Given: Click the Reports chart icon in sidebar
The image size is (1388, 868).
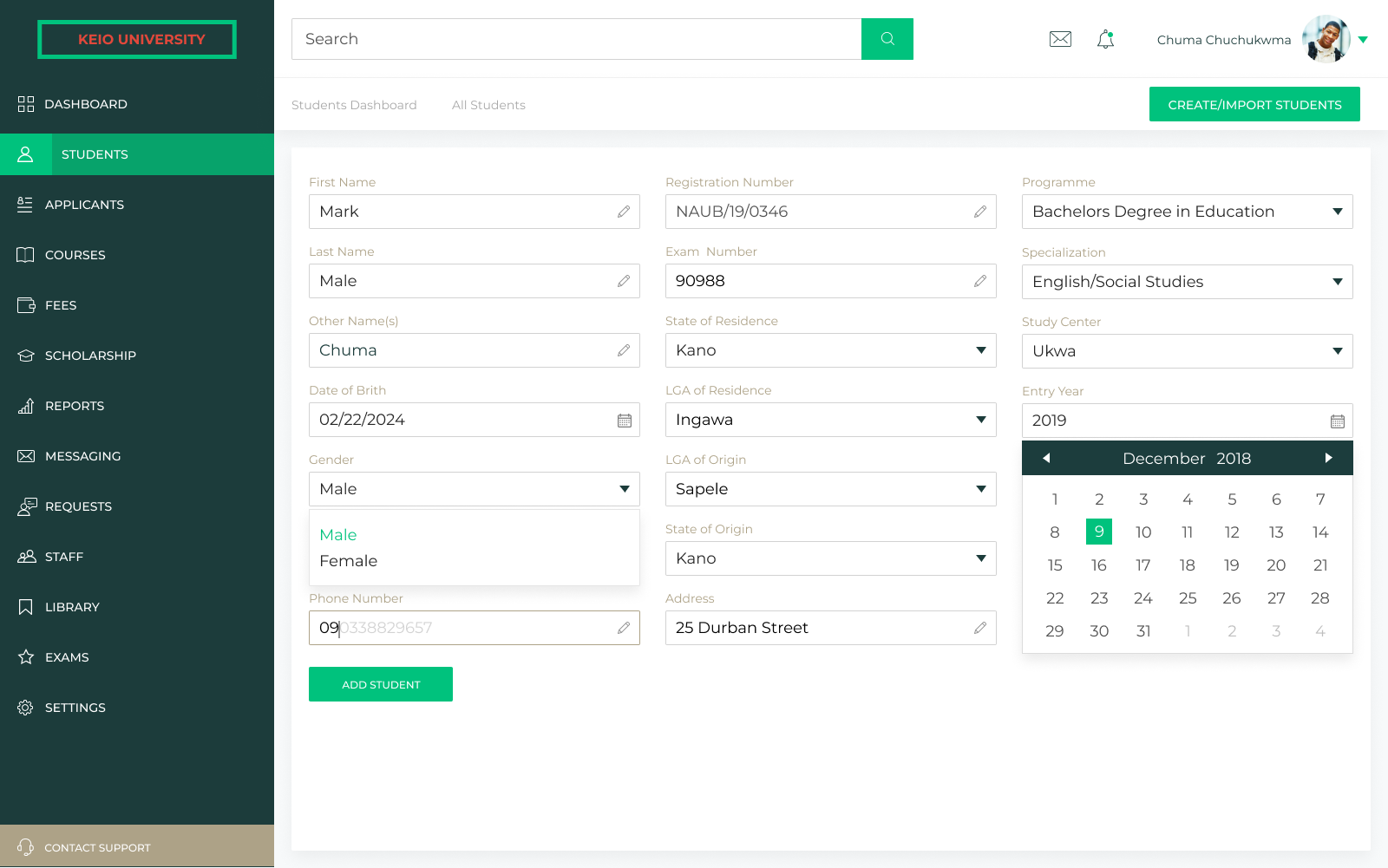Looking at the screenshot, I should point(25,405).
